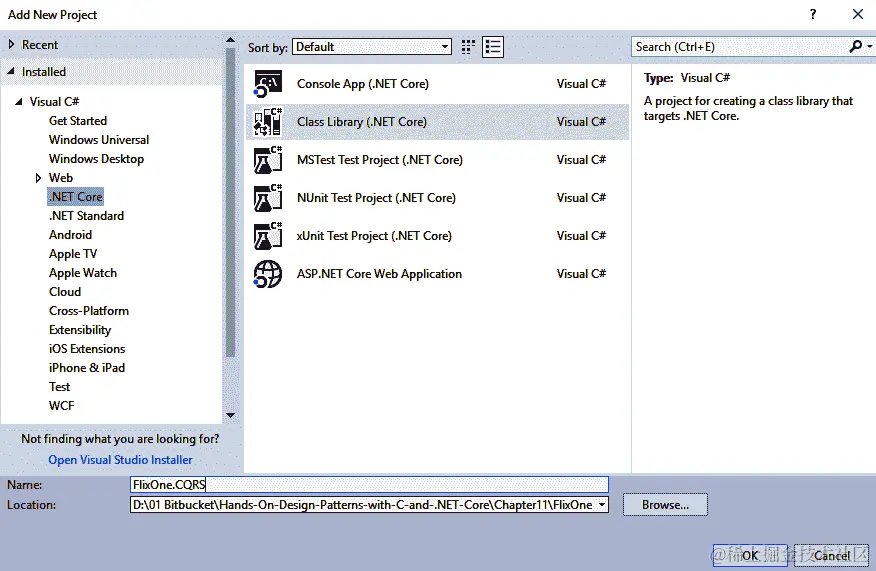Select the Apple Watch category
Screen dimensions: 876x571
(83, 273)
